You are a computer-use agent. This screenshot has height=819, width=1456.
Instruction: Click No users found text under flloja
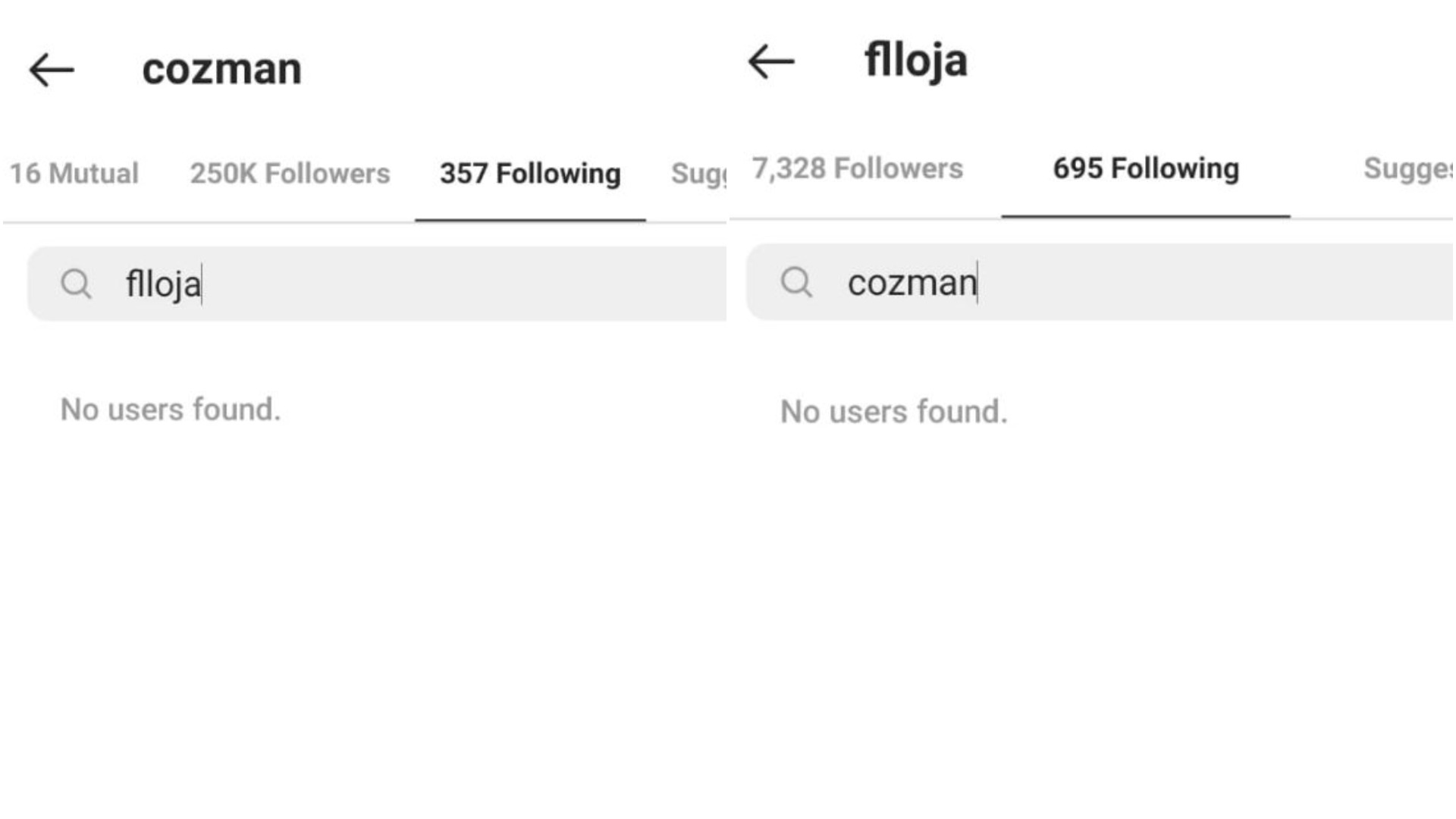(894, 412)
